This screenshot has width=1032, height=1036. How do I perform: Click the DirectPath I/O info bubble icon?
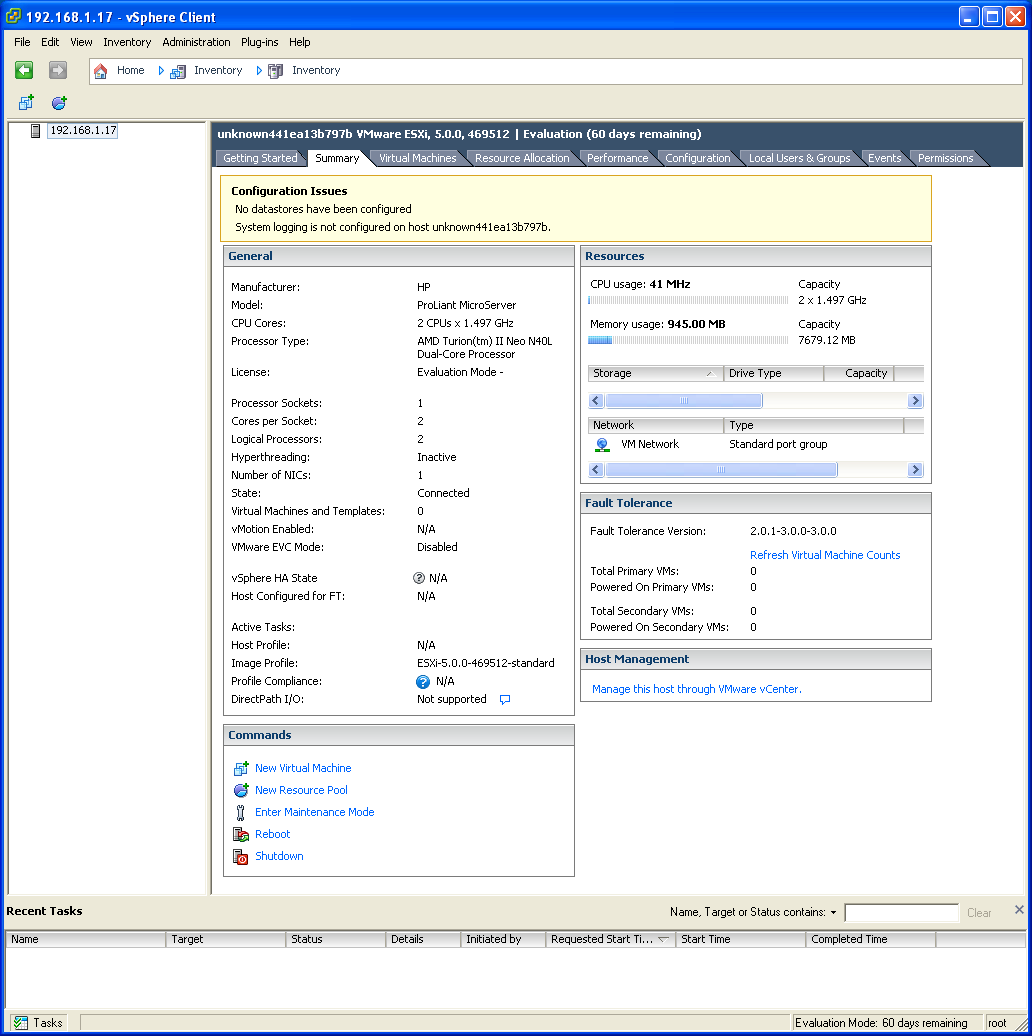click(x=505, y=700)
